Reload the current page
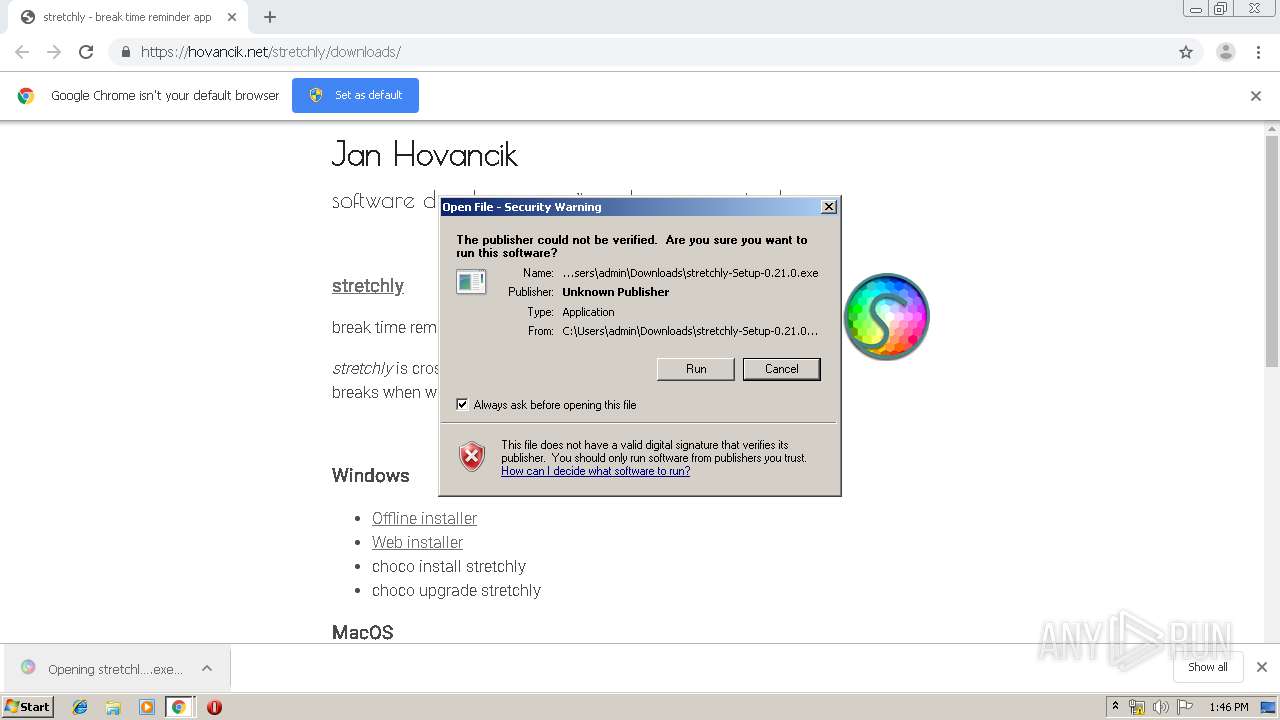This screenshot has width=1280, height=720. click(x=86, y=52)
